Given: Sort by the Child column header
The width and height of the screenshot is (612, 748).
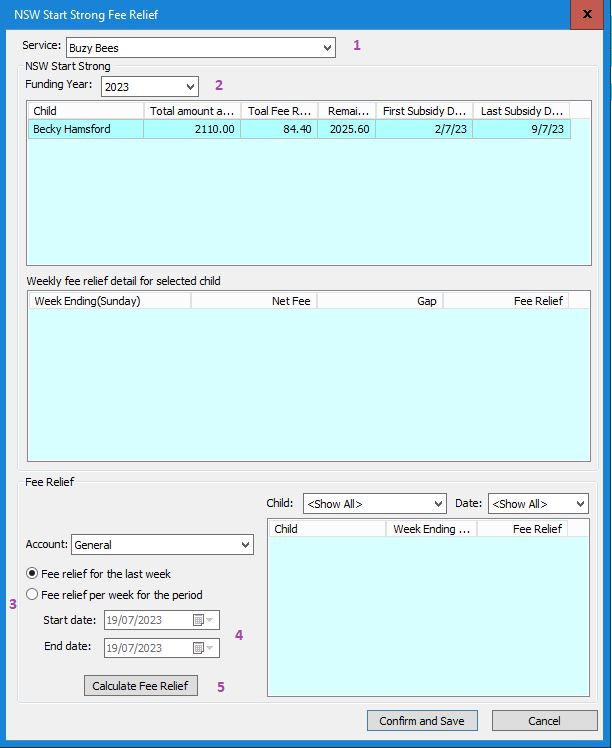Looking at the screenshot, I should [x=85, y=111].
